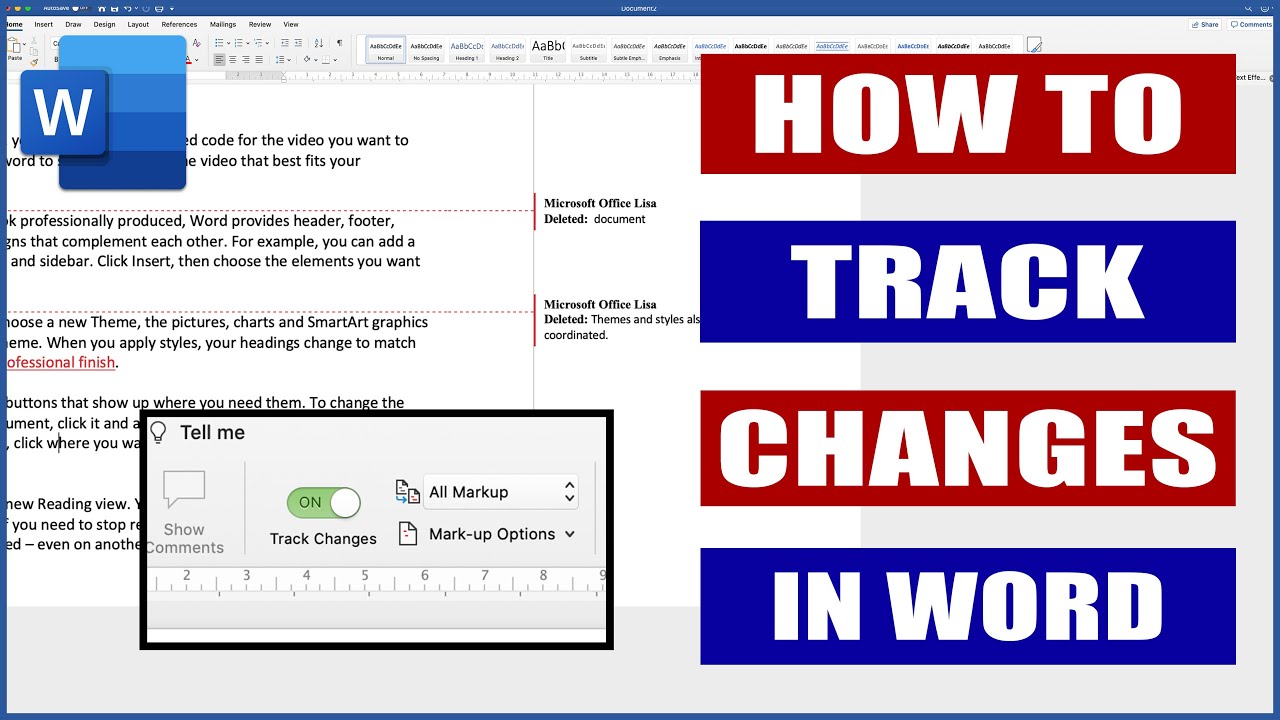Apply the Emphasis style

(669, 50)
